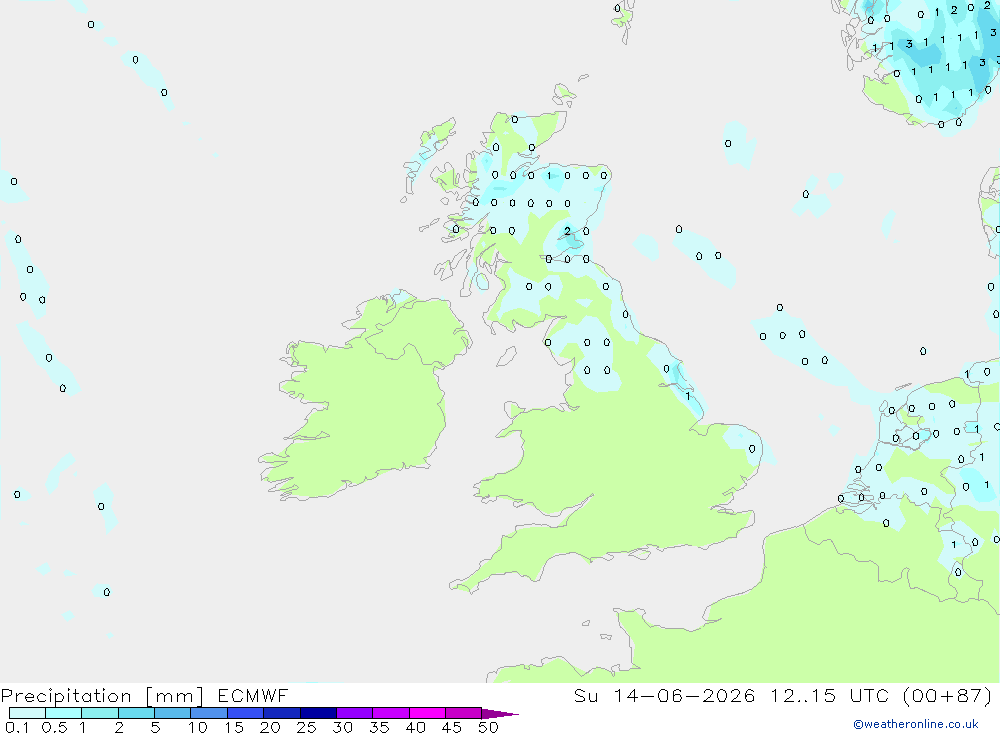Click the legend scale label "50"
Viewport: 1000px width, 733px height.
click(488, 727)
